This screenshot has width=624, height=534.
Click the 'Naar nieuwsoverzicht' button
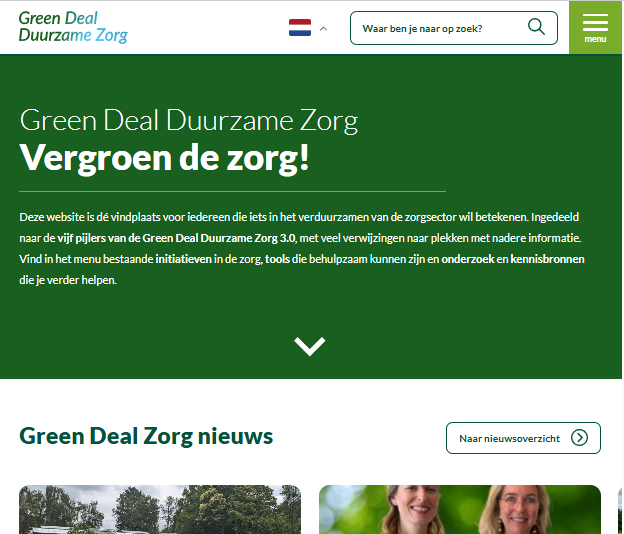(523, 438)
